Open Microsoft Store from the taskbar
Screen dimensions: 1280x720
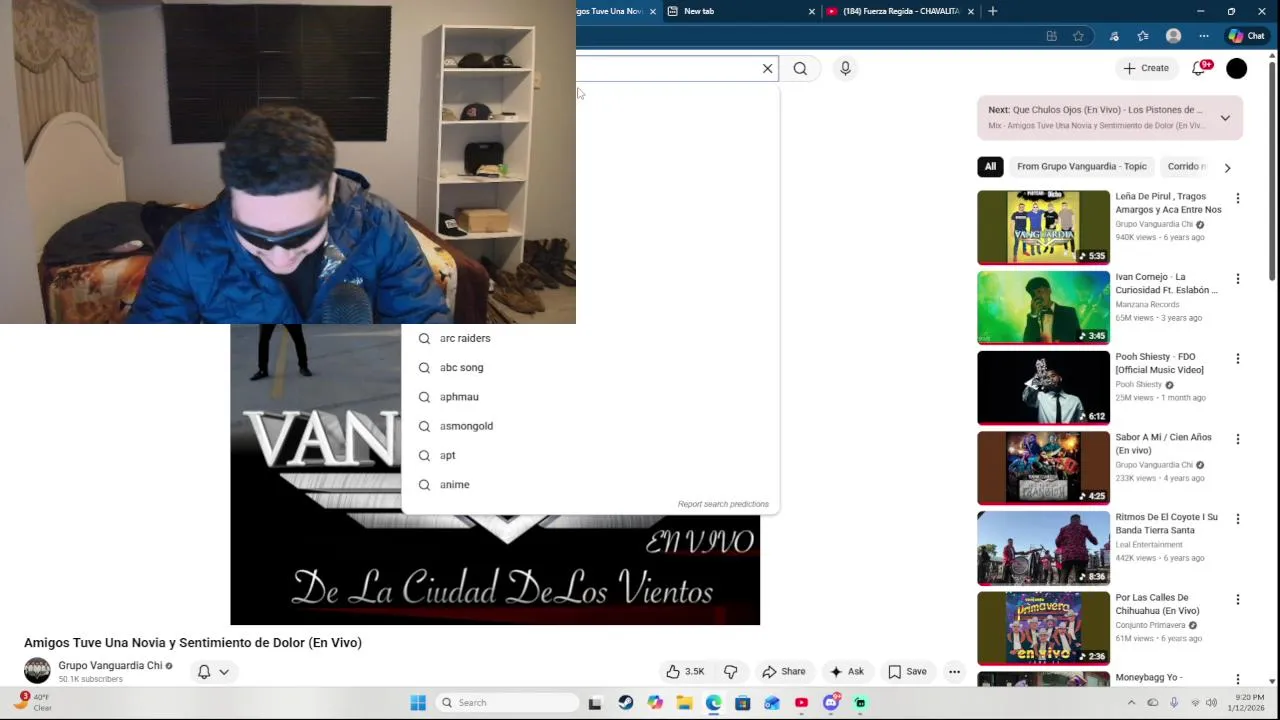[x=743, y=703]
